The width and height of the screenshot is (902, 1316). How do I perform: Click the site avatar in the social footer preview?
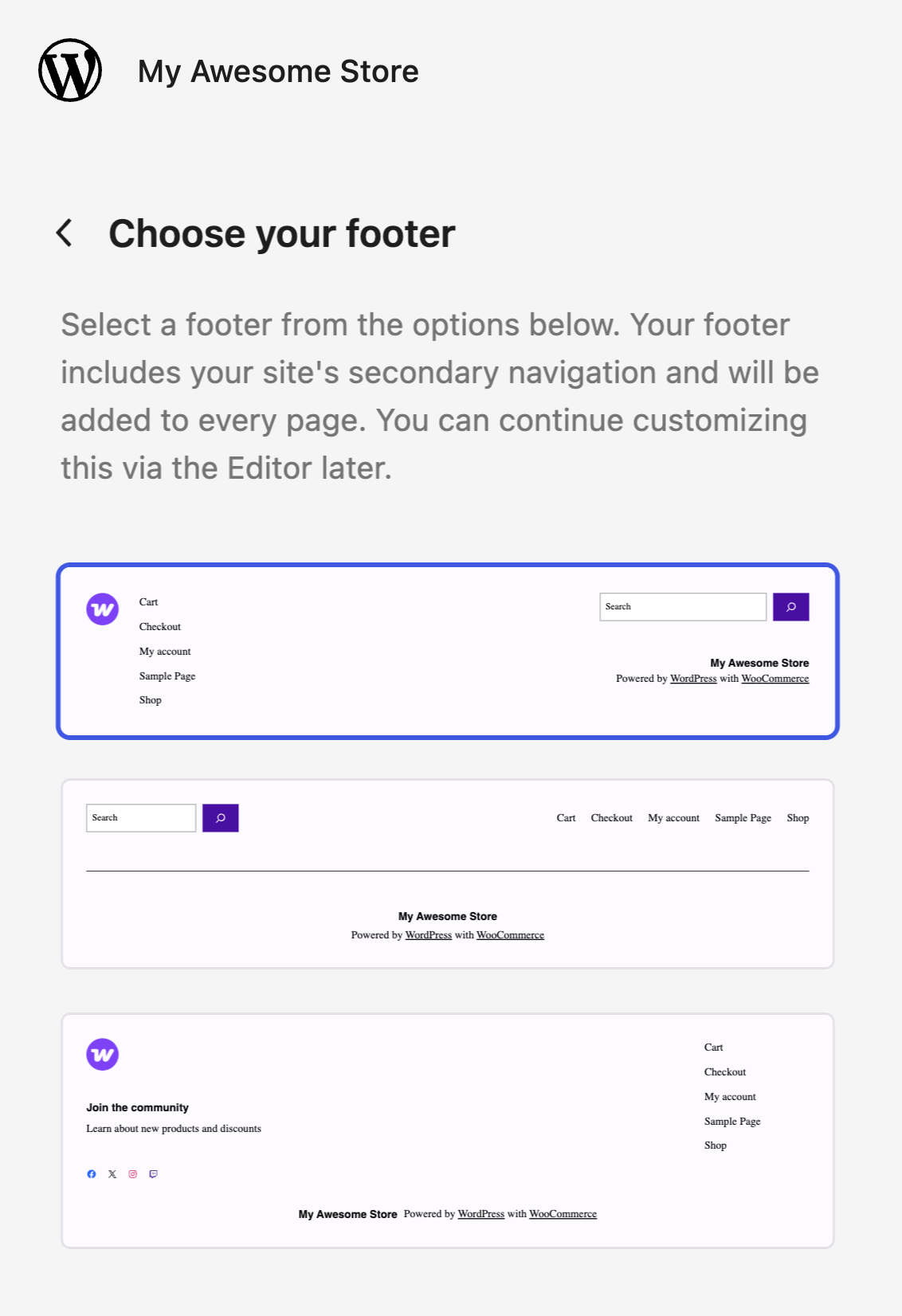[x=102, y=1053]
